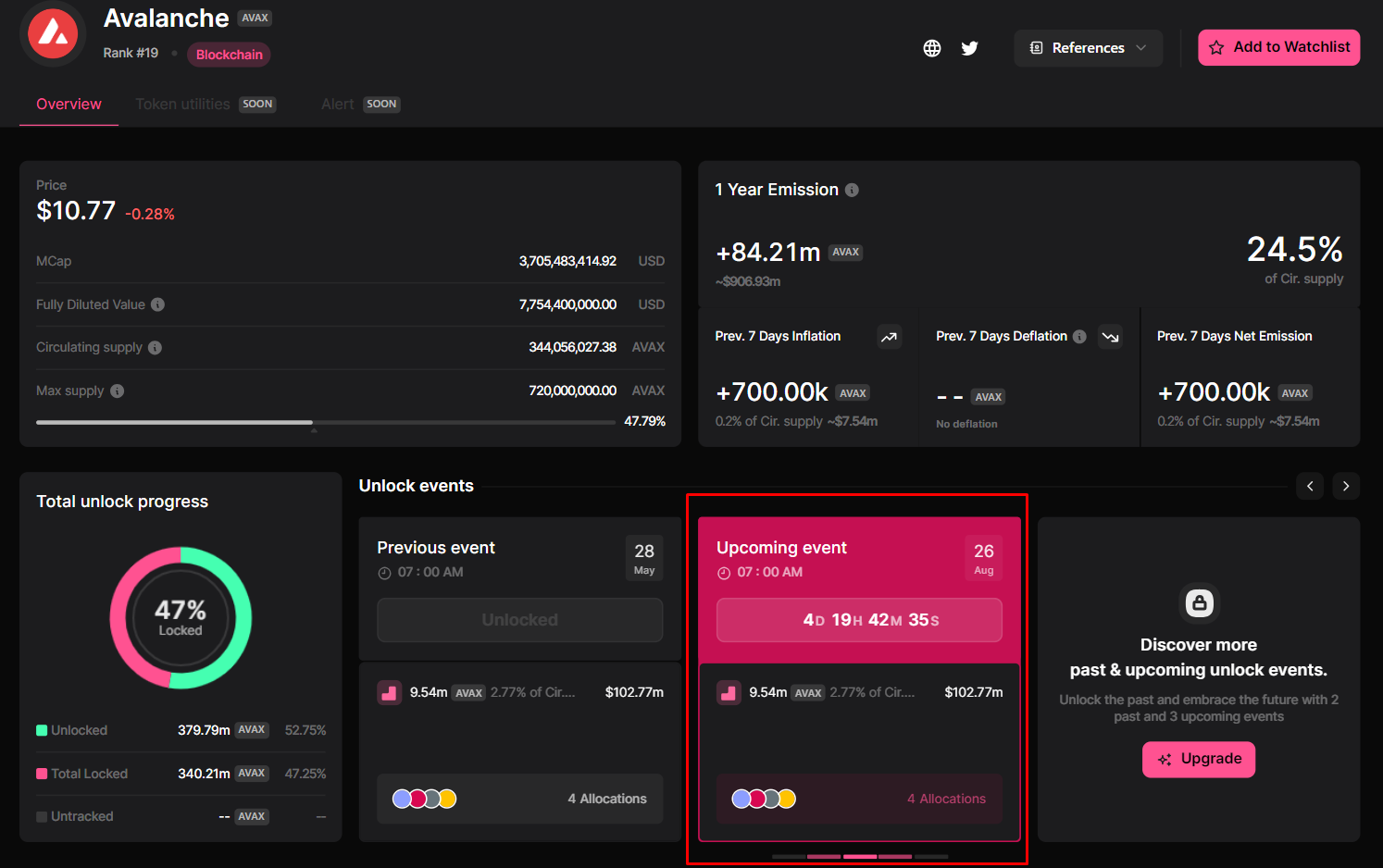Click the circulating supply value 344,056,027.38
This screenshot has height=868, width=1383.
point(572,347)
